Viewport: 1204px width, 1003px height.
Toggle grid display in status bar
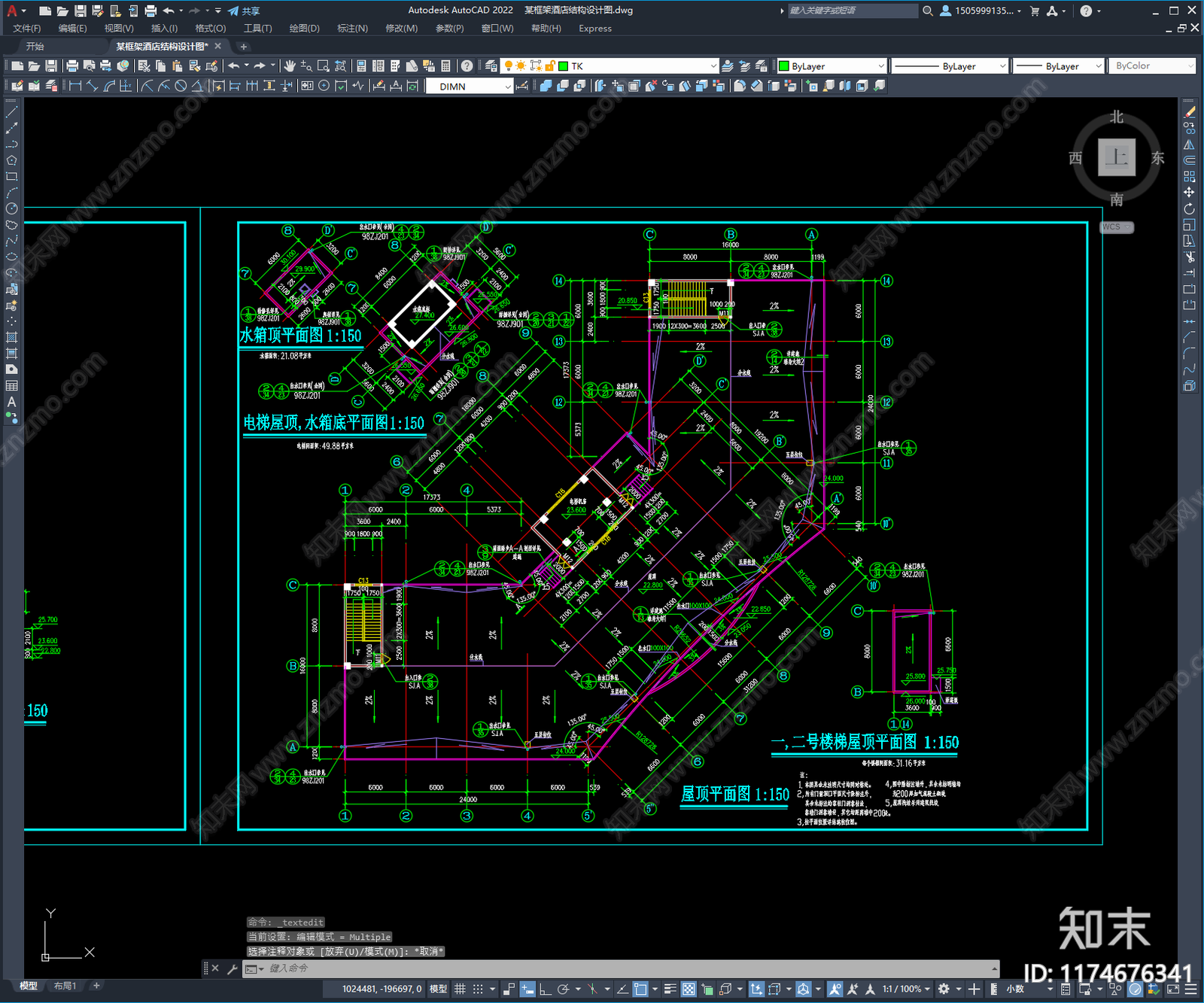[x=460, y=989]
